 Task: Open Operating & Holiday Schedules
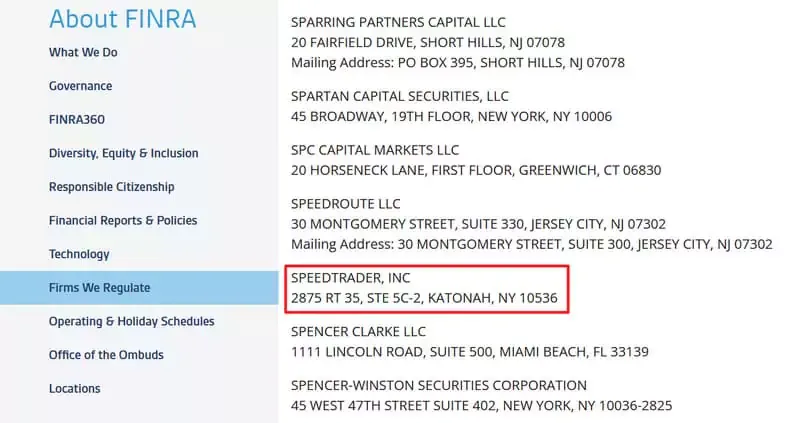(132, 321)
